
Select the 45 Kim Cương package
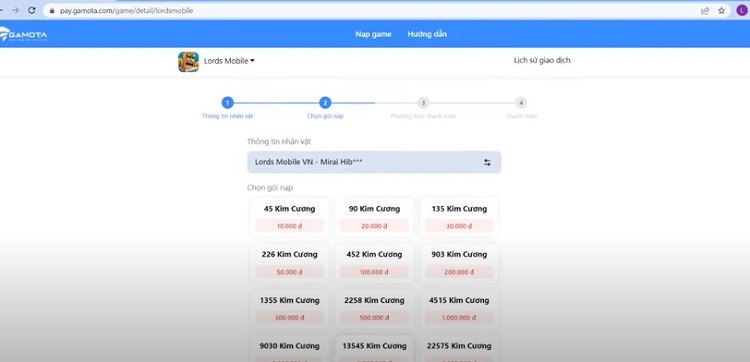(x=289, y=218)
